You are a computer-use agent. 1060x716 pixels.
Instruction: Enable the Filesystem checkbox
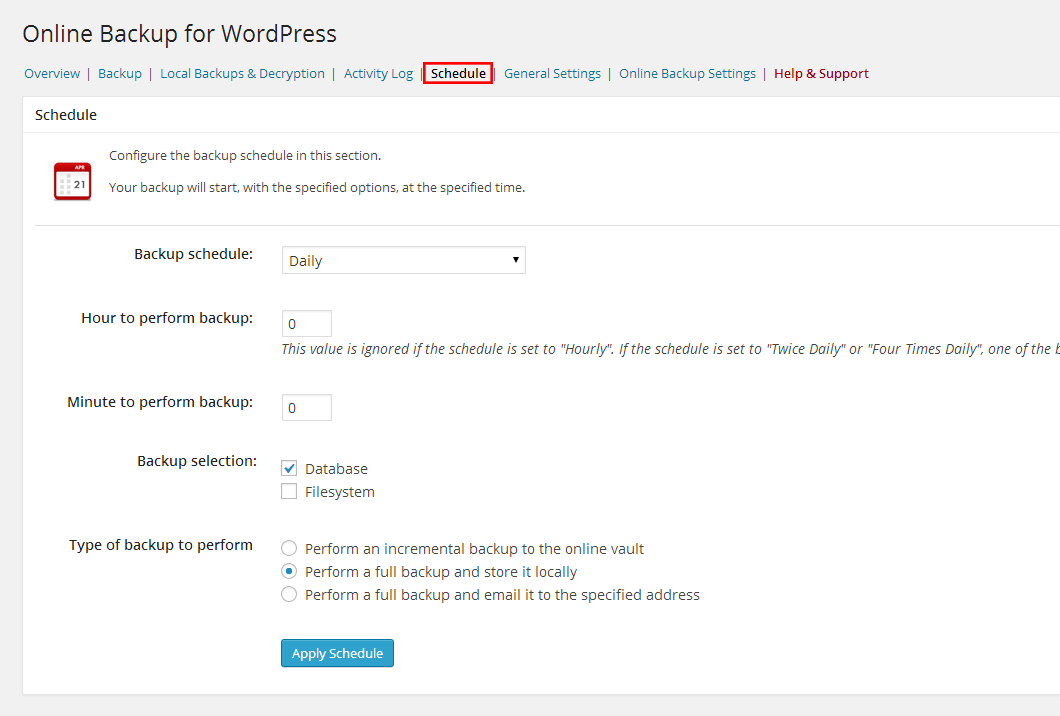[x=289, y=491]
